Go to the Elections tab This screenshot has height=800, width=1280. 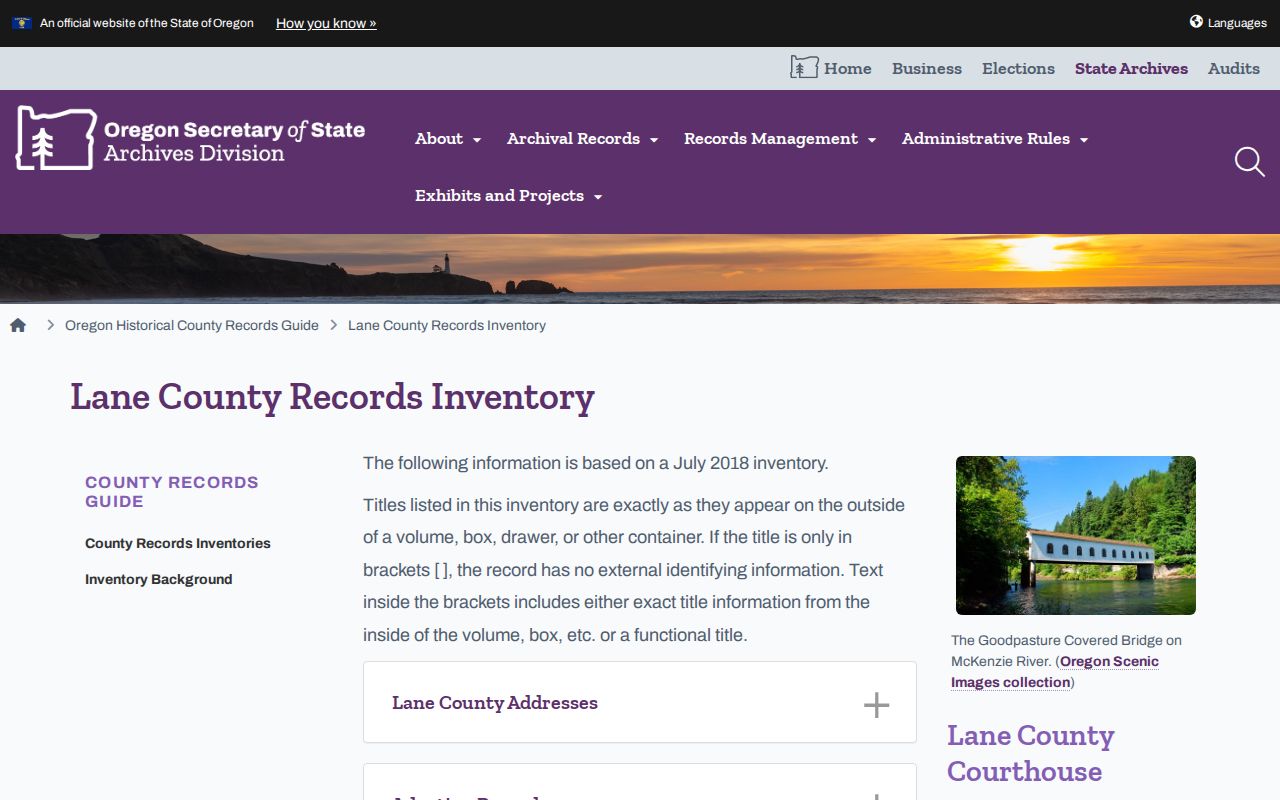[1018, 69]
